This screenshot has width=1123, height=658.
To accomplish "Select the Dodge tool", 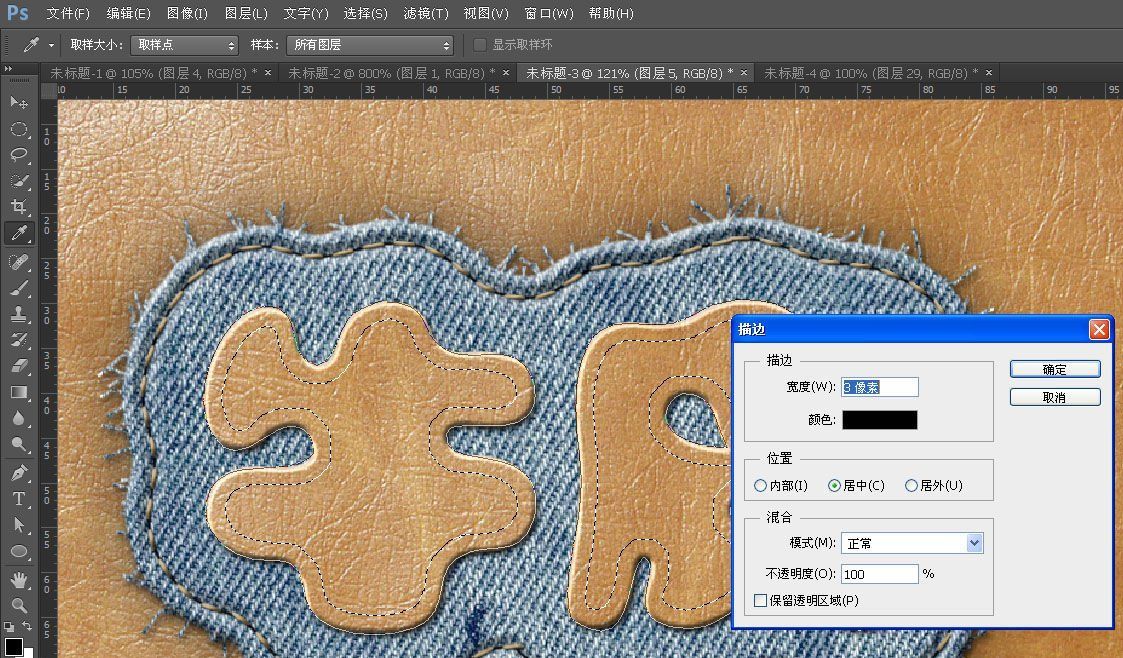I will pyautogui.click(x=19, y=444).
